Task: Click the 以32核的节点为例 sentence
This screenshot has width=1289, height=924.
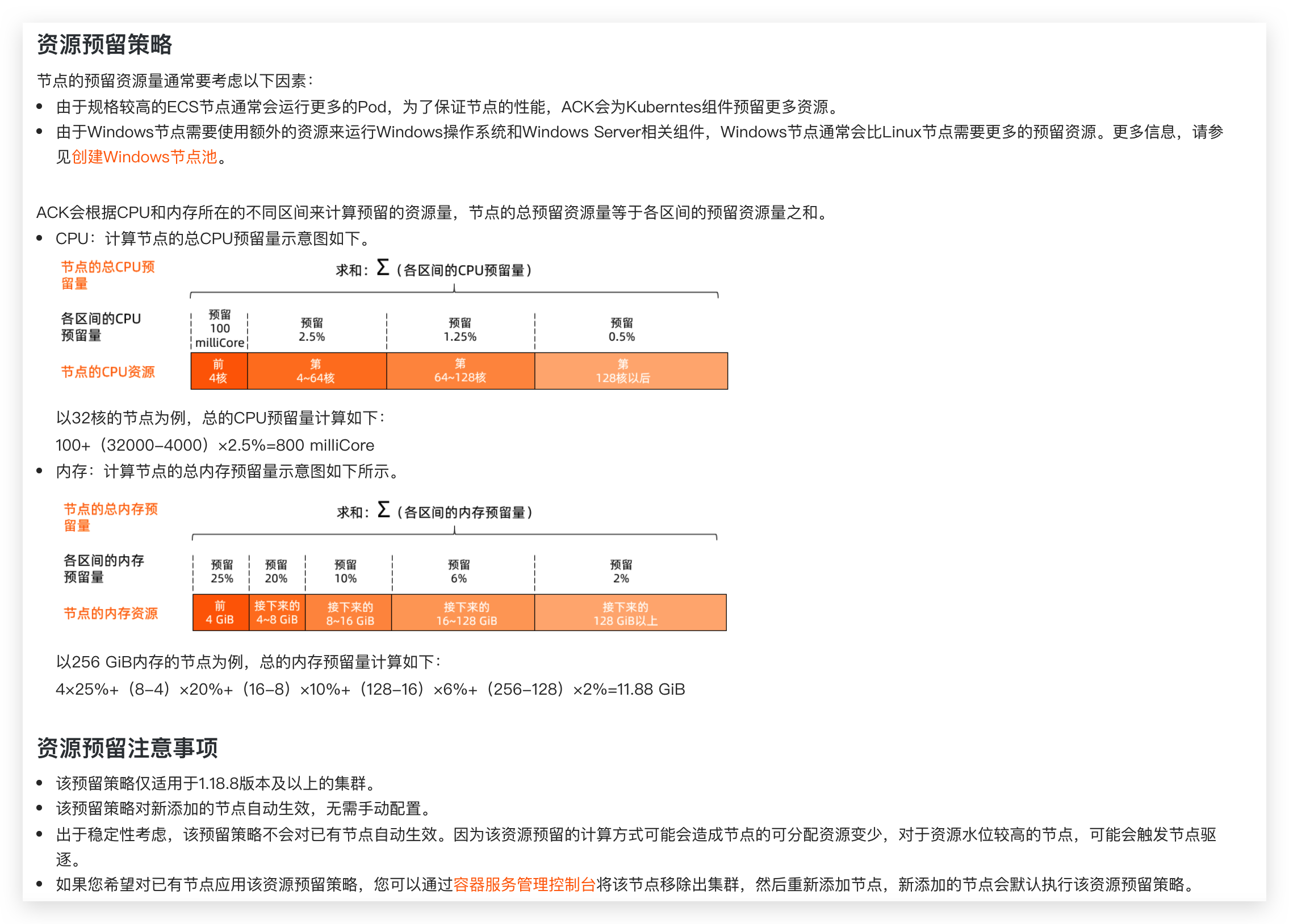Action: (220, 418)
